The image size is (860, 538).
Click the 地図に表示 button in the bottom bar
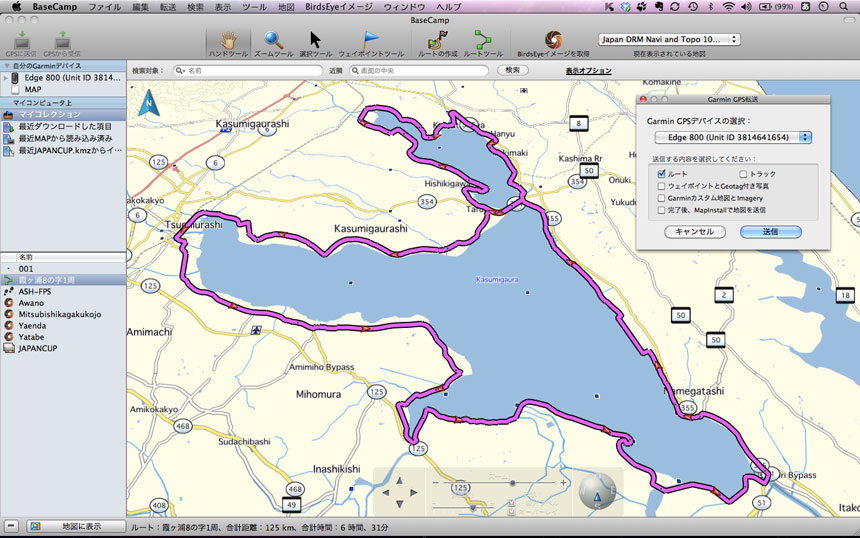[x=76, y=526]
